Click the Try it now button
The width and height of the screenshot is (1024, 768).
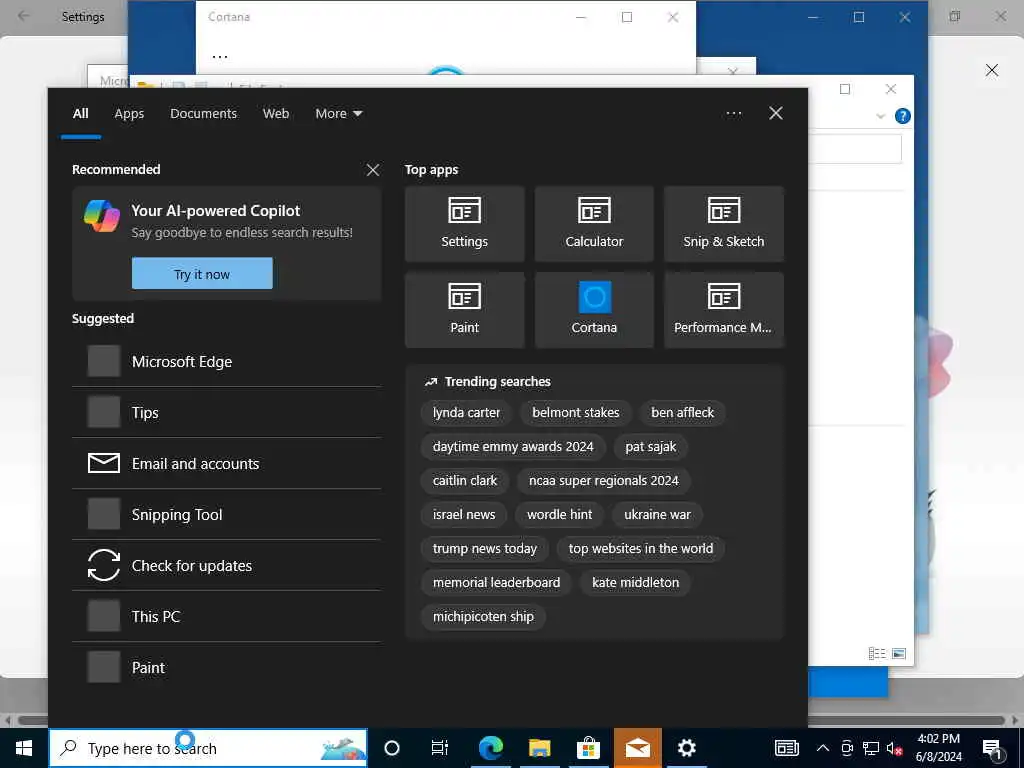(202, 274)
